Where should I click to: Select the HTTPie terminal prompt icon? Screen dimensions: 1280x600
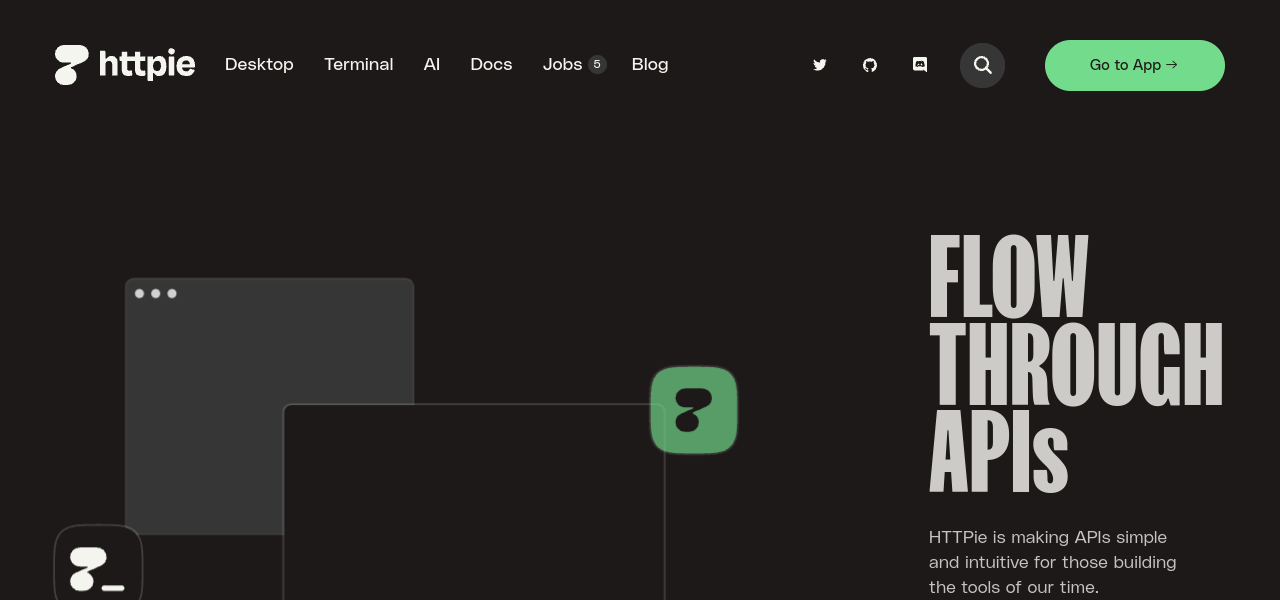point(98,566)
